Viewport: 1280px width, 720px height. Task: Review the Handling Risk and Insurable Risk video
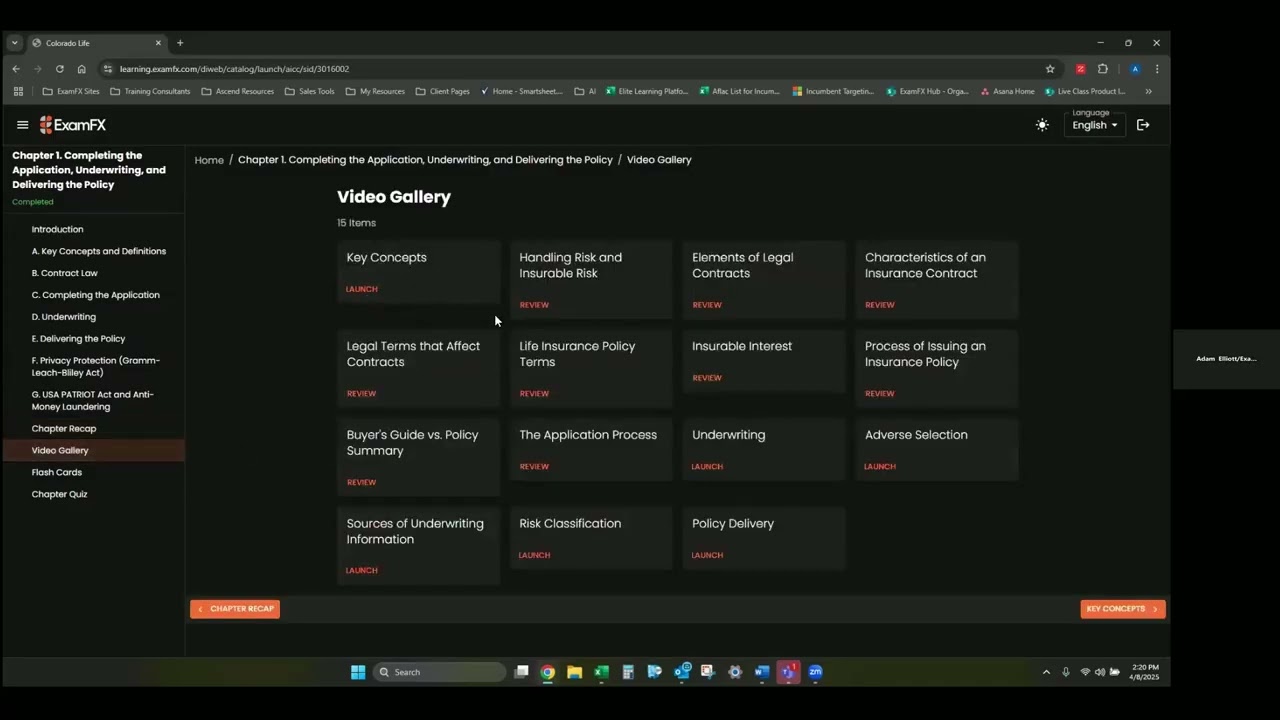[534, 305]
